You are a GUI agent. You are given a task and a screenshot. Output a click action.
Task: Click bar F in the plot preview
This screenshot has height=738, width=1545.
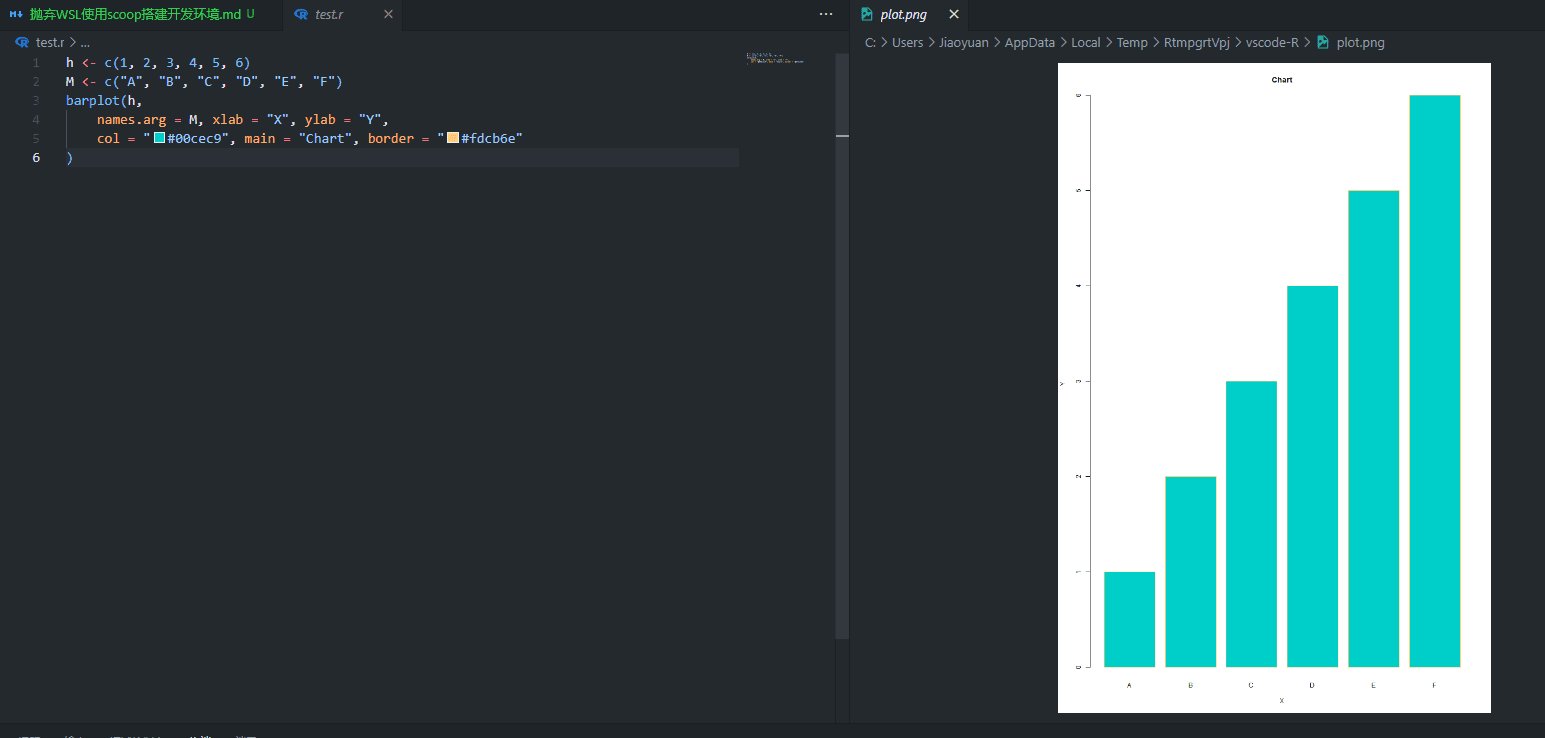pyautogui.click(x=1434, y=381)
